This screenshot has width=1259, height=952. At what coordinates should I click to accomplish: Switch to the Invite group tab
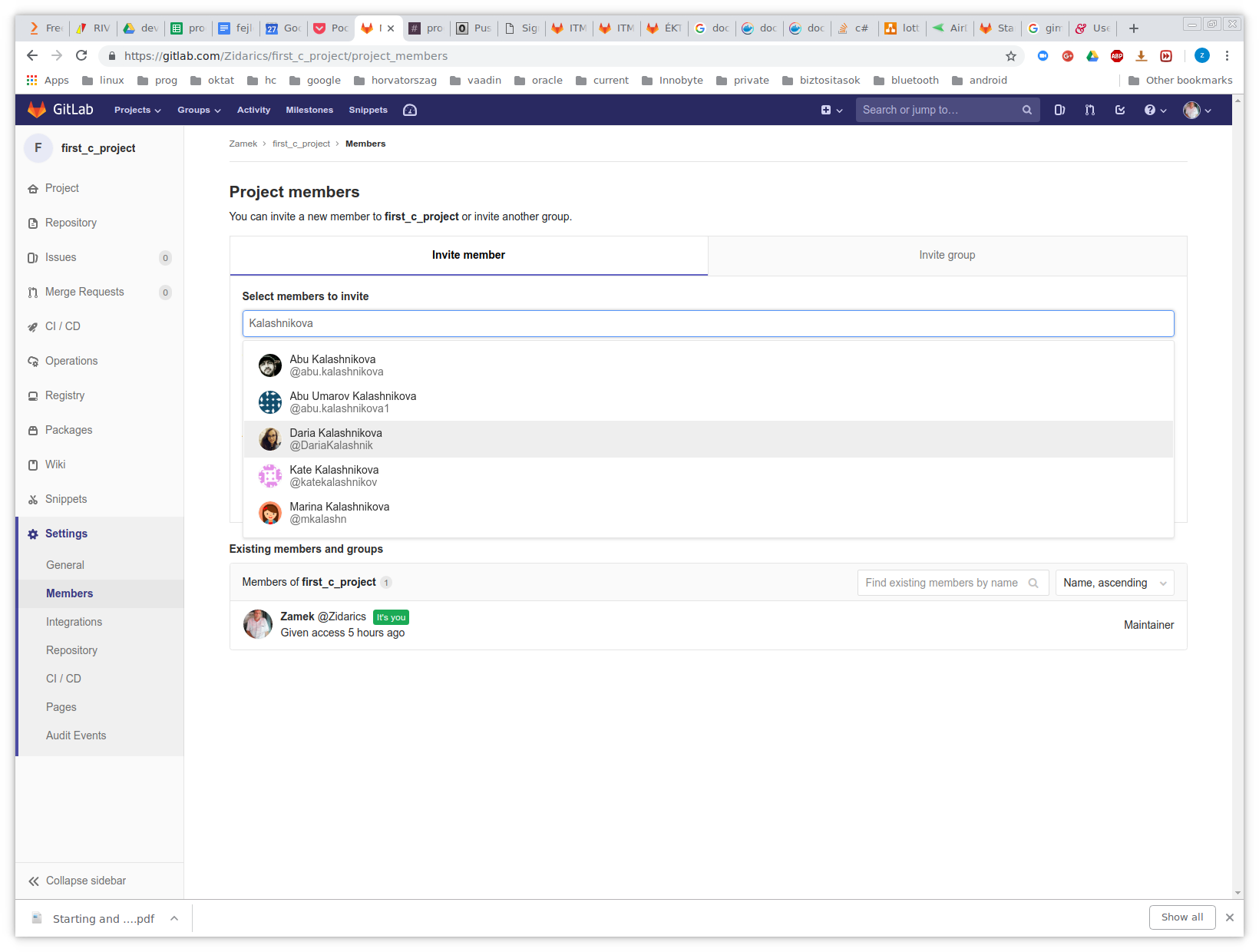pyautogui.click(x=947, y=255)
